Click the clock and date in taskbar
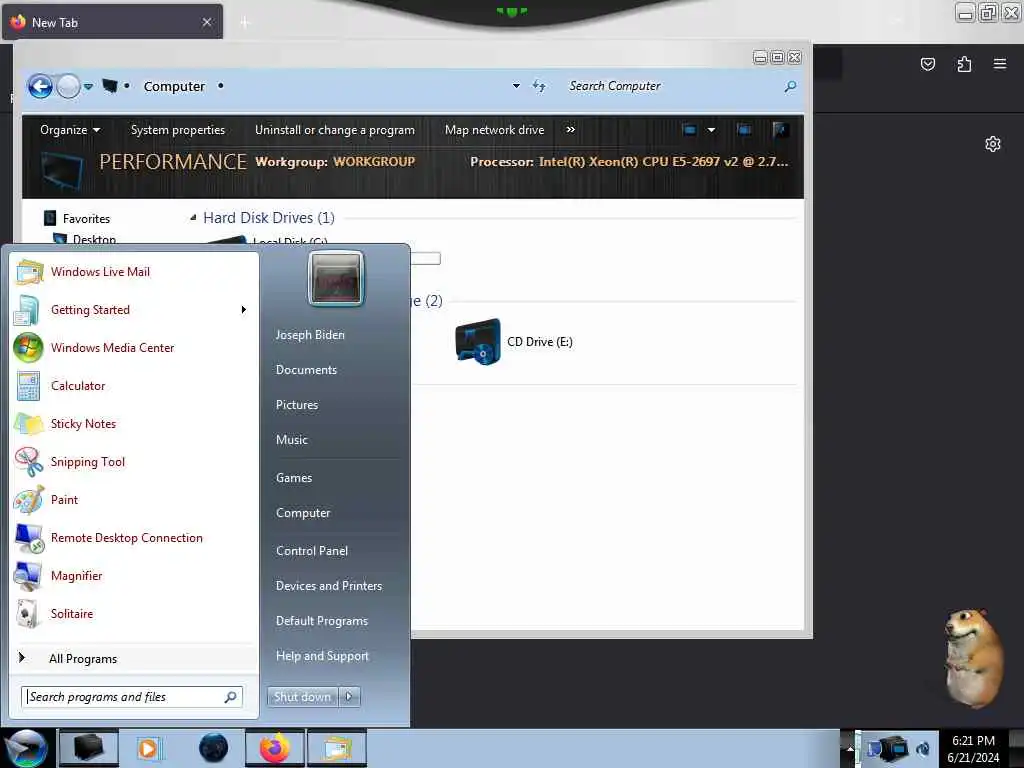Viewport: 1024px width, 768px height. tap(973, 748)
